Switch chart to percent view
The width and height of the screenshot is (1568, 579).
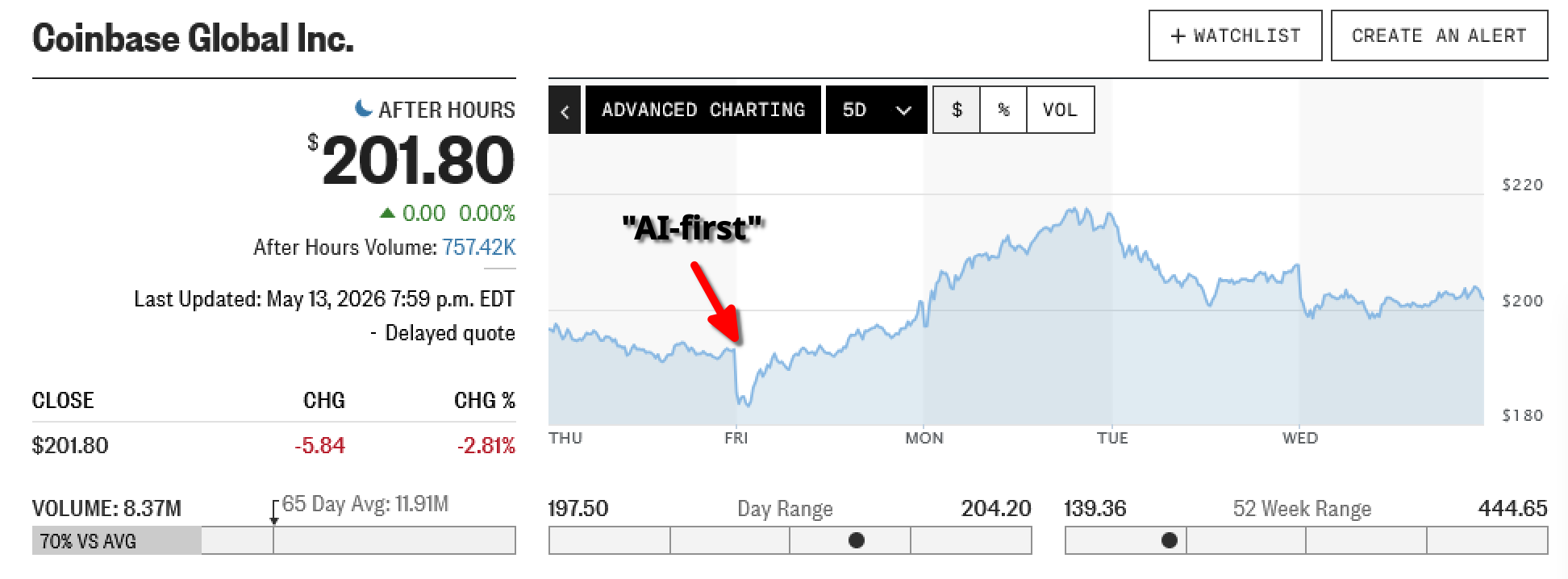[1003, 110]
